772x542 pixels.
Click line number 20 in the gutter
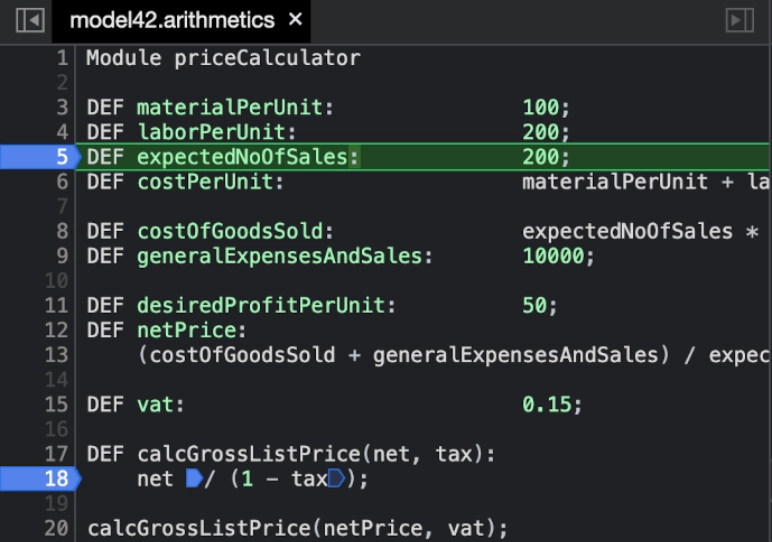pyautogui.click(x=56, y=528)
